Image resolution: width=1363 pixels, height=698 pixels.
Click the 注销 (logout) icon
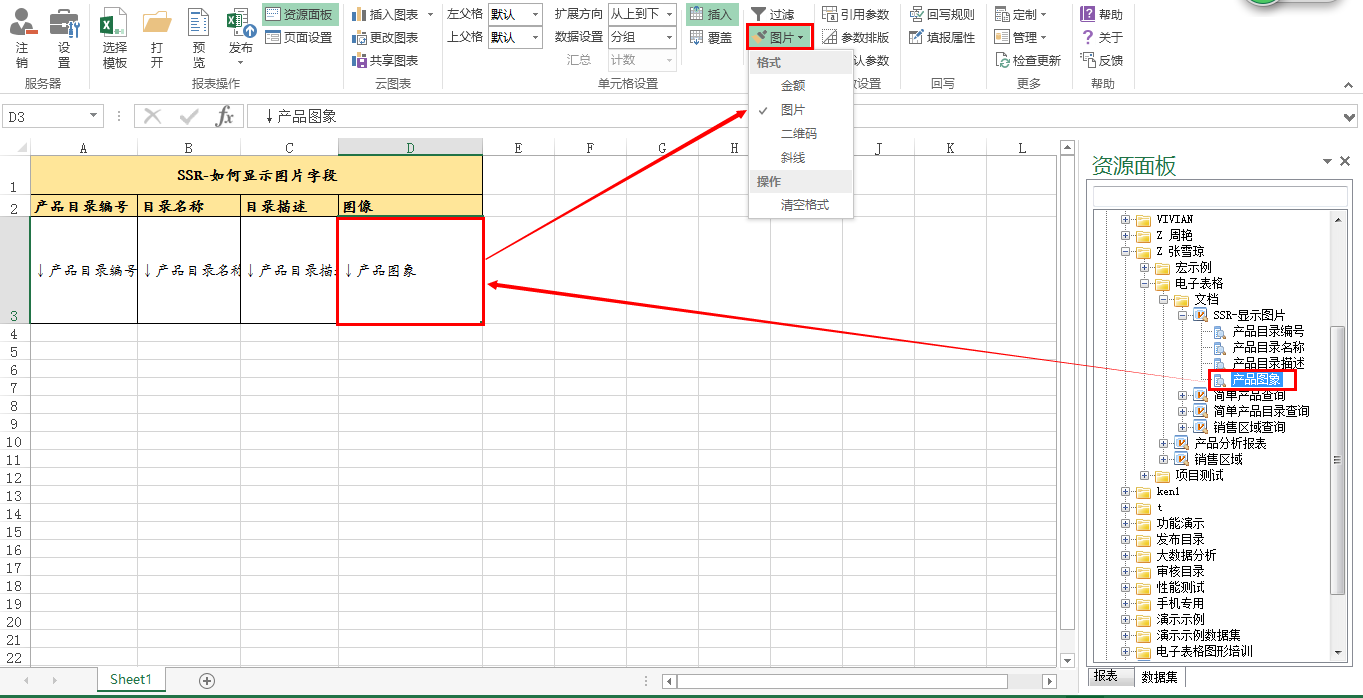tap(22, 38)
